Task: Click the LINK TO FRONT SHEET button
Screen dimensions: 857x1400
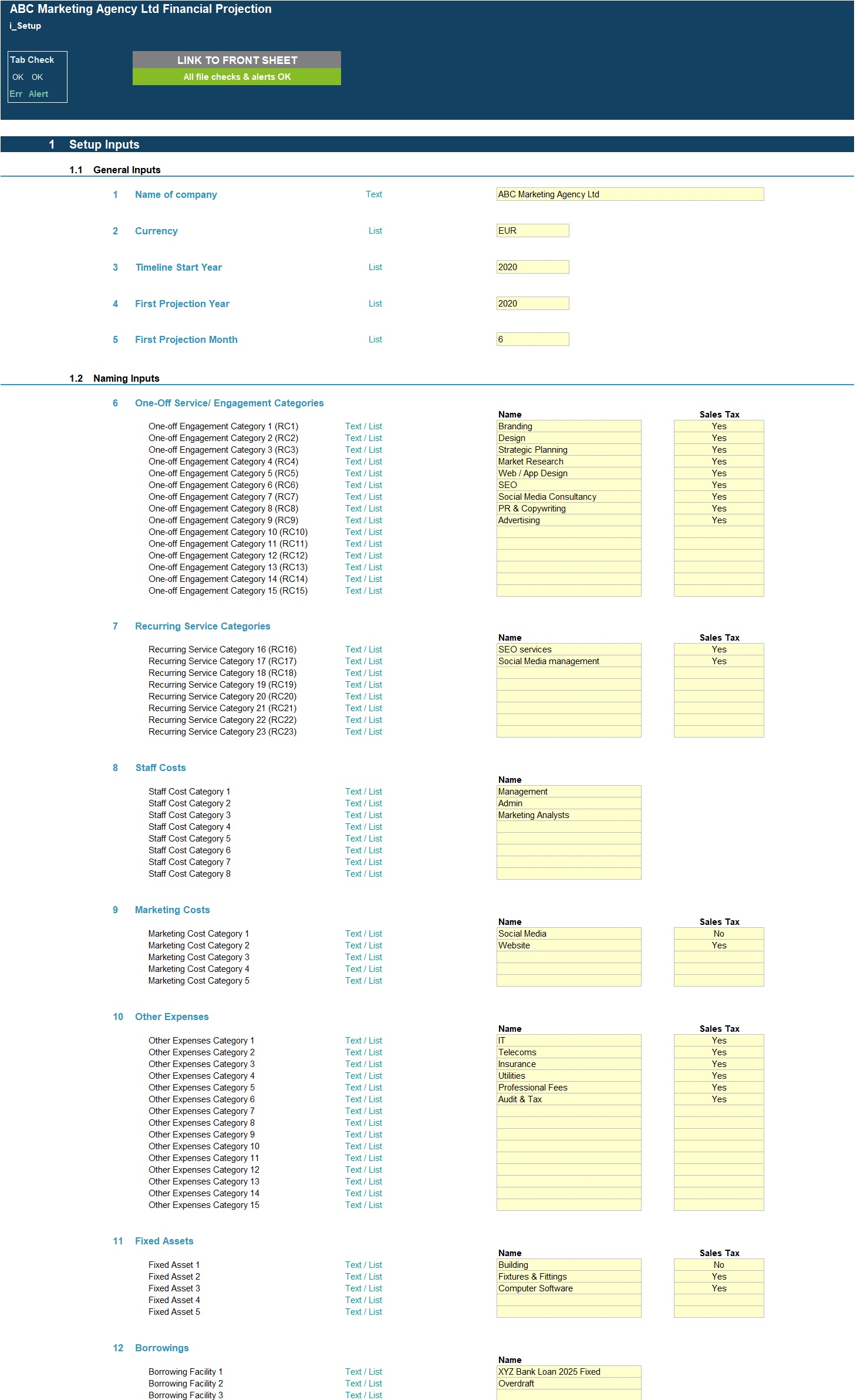Action: pyautogui.click(x=237, y=60)
